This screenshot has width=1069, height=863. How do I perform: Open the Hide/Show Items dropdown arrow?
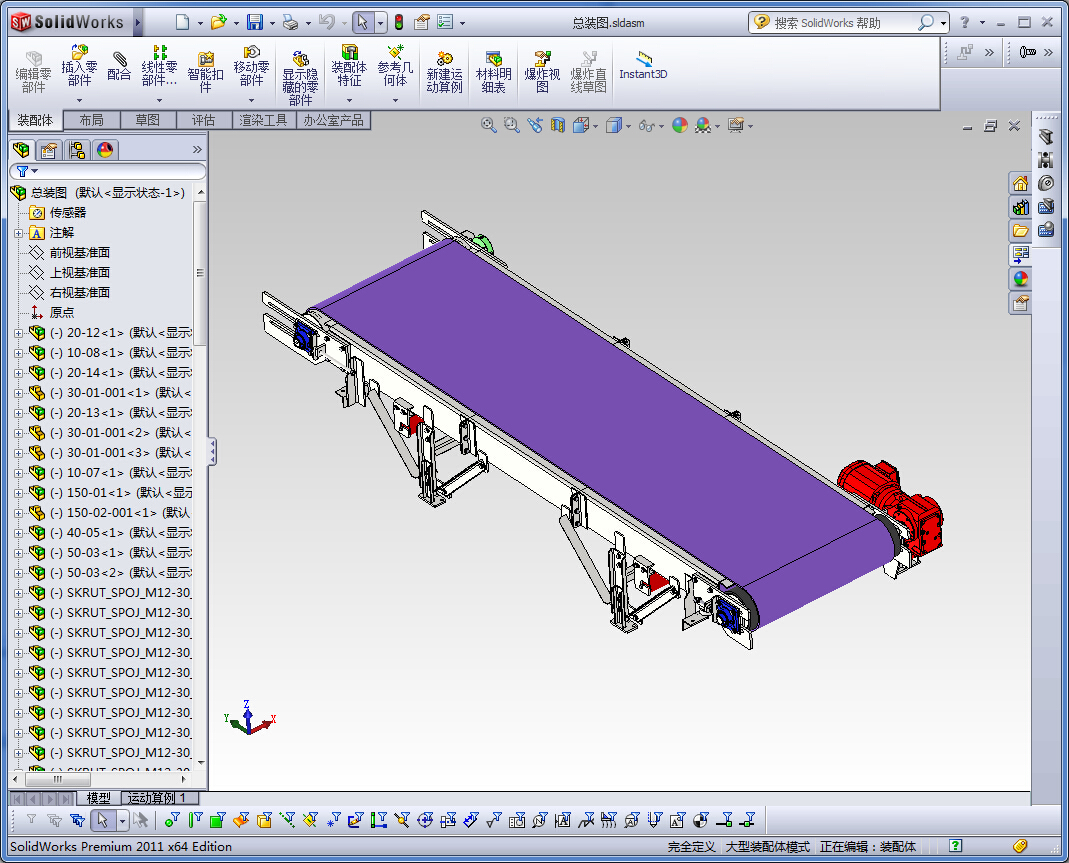coord(661,126)
